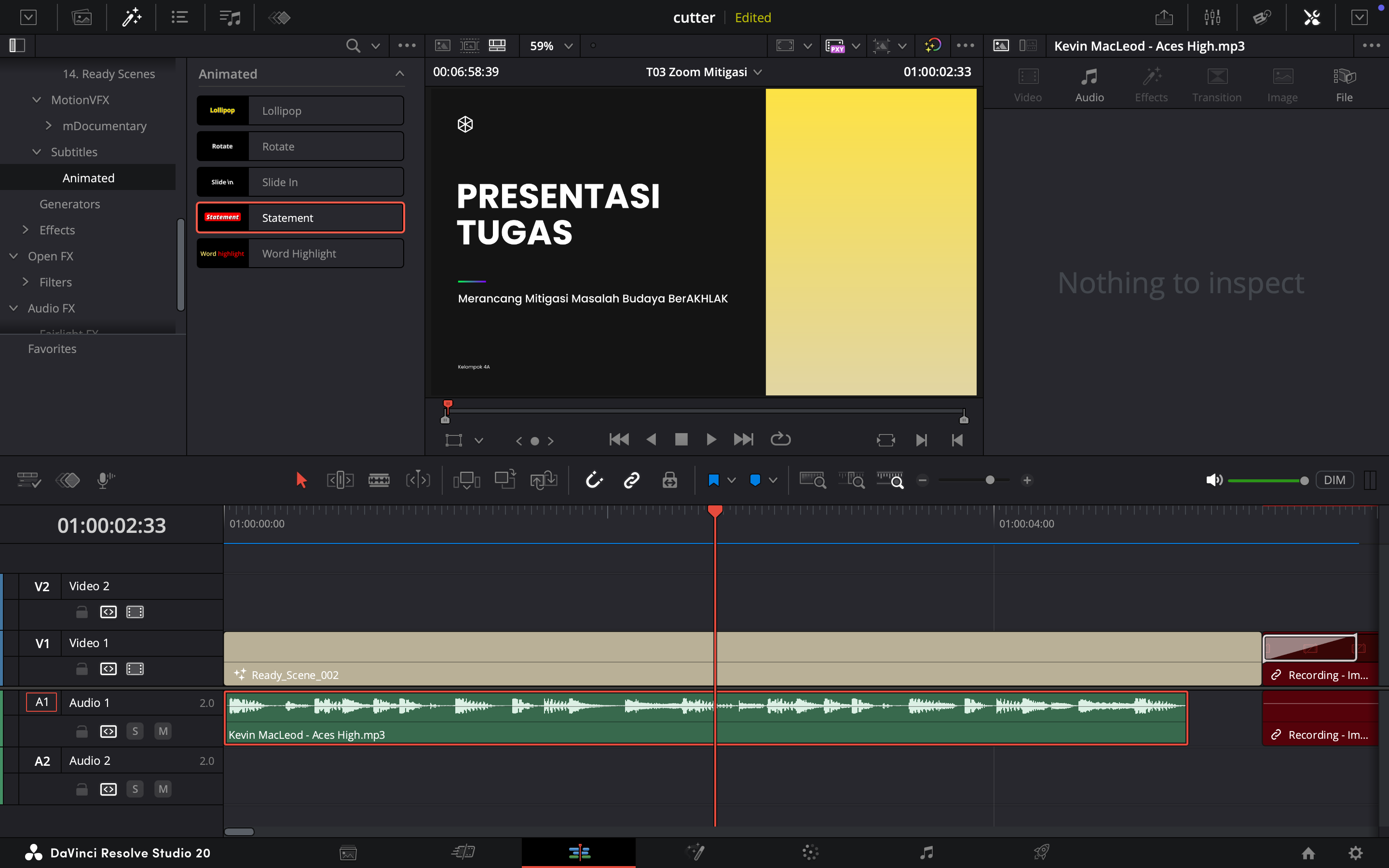Select the Blade edit mode tool
Viewport: 1389px width, 868px height.
pyautogui.click(x=379, y=480)
